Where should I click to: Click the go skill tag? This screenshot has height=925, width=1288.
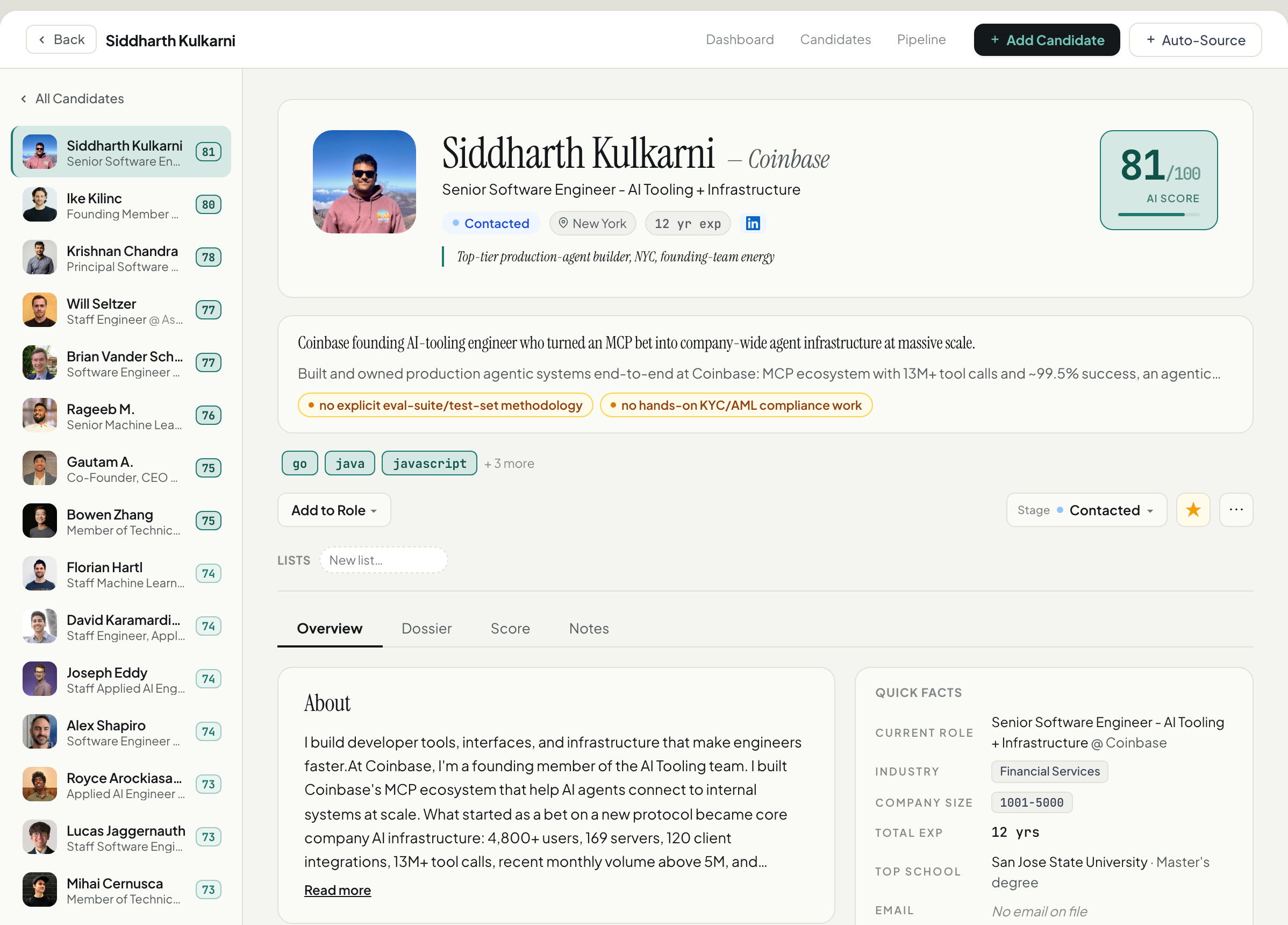[x=300, y=464]
